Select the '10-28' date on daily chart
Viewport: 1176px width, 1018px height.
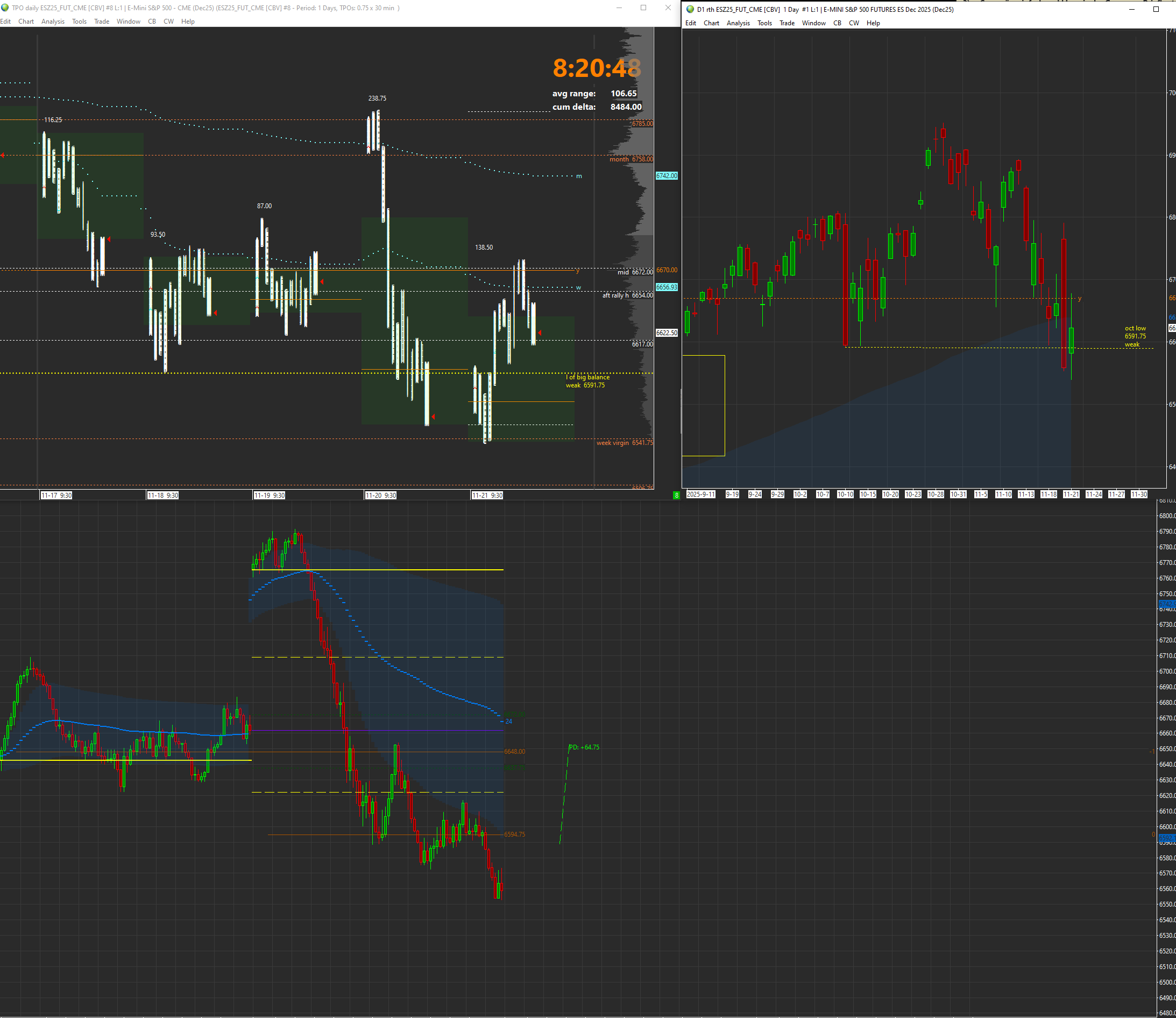tap(936, 494)
